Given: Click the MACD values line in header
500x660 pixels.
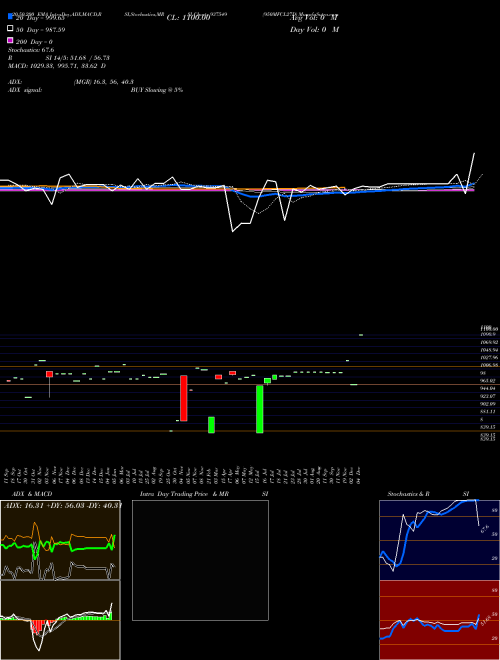Looking at the screenshot, I should (x=56, y=66).
